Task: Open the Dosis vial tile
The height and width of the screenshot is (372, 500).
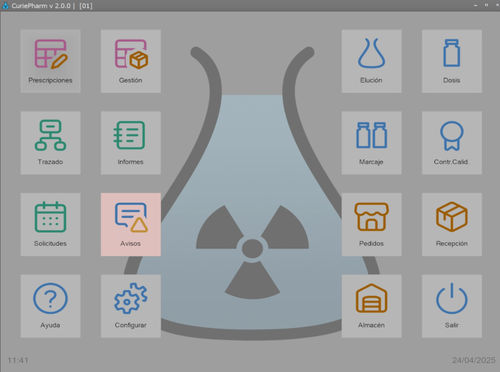Action: tap(452, 61)
